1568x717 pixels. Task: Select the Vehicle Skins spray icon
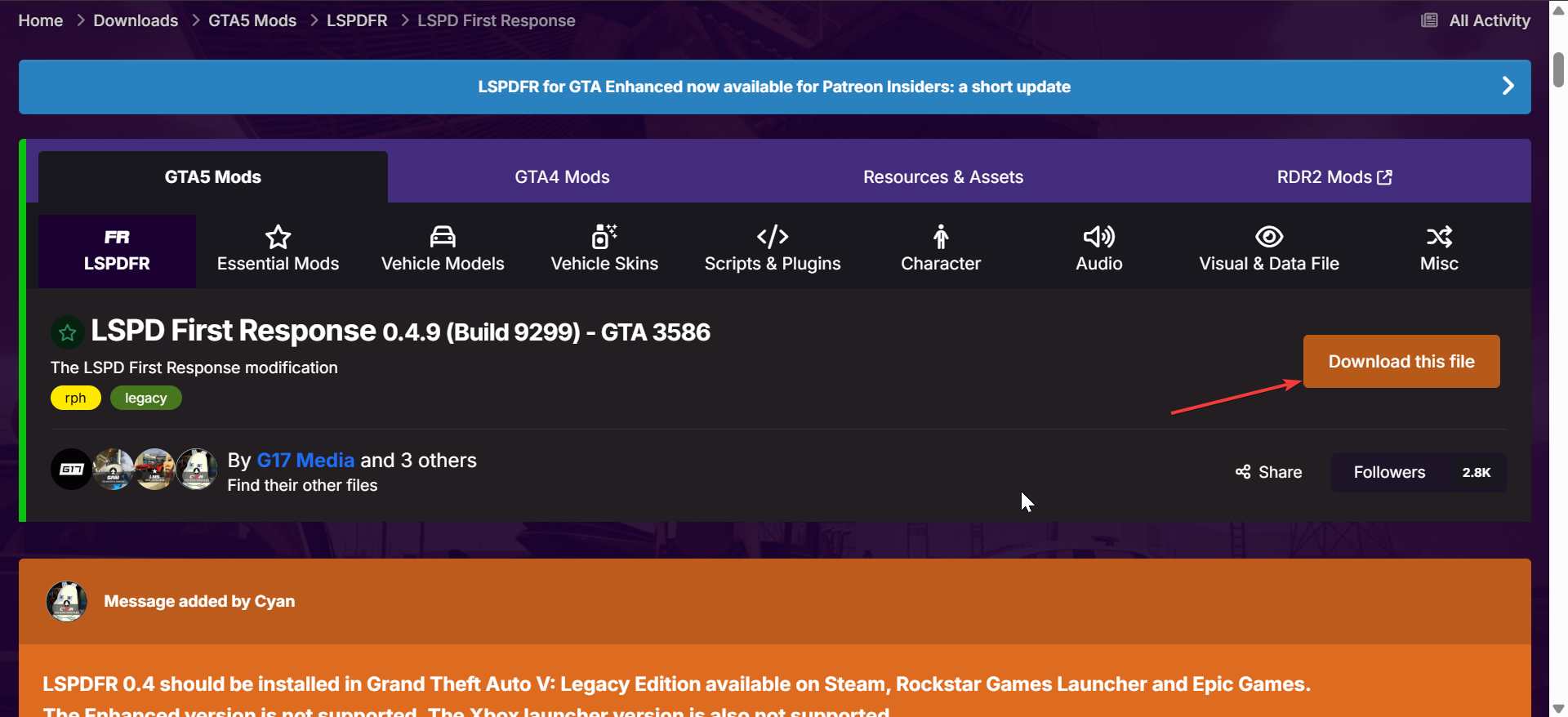click(604, 237)
